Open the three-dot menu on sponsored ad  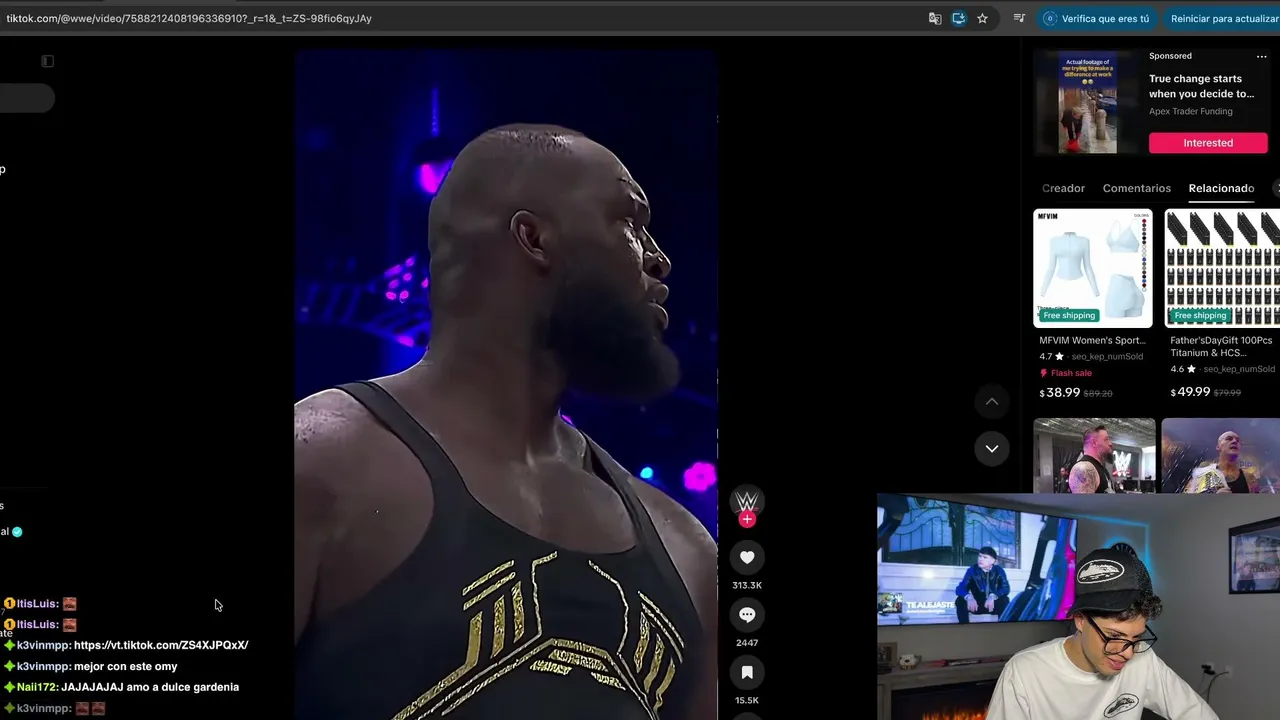[1261, 57]
